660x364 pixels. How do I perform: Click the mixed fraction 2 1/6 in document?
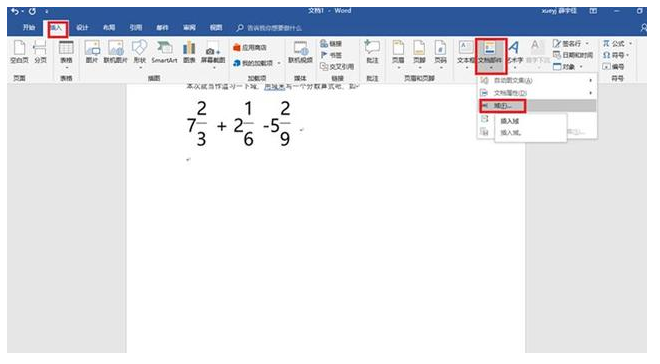[x=244, y=124]
